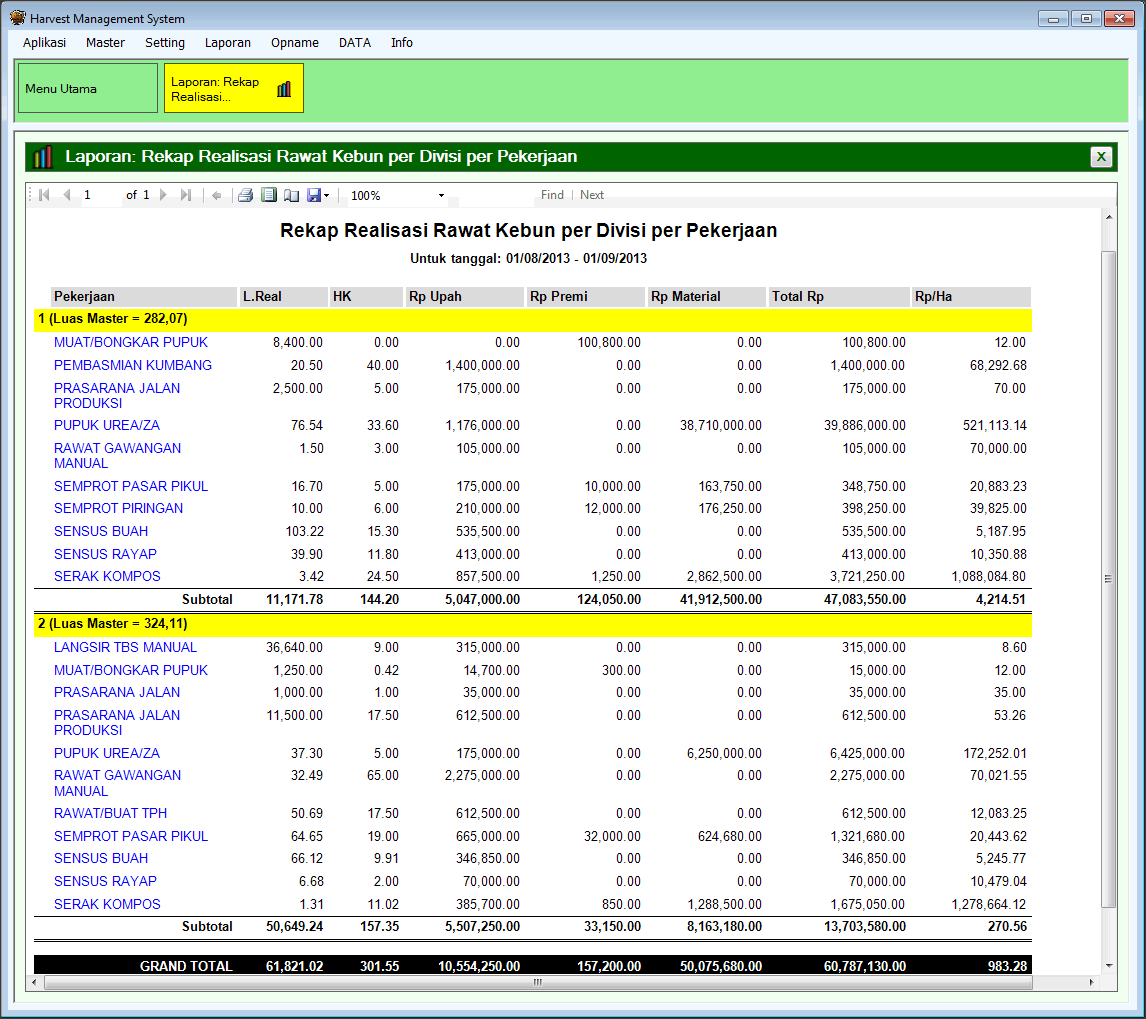Click horizontal scrollbar right arrow
Viewport: 1146px width, 1019px height.
tap(1092, 982)
